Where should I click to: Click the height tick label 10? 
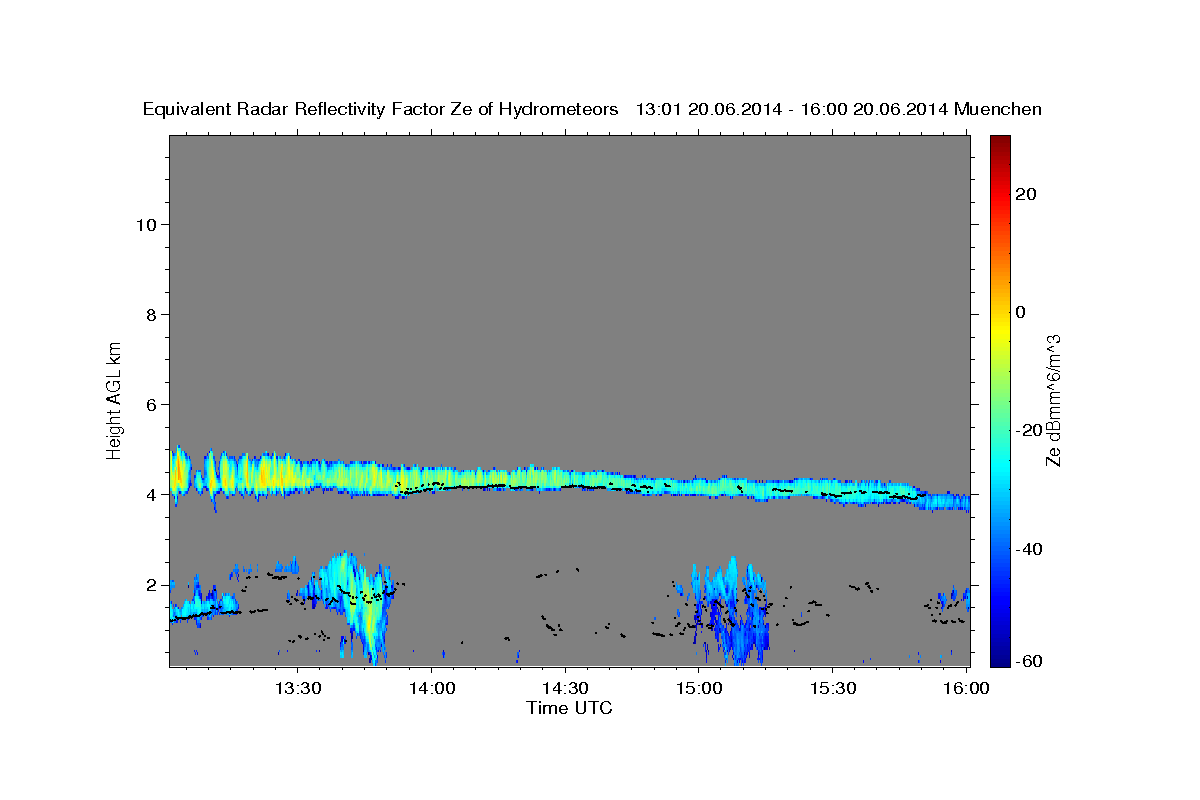[x=147, y=224]
